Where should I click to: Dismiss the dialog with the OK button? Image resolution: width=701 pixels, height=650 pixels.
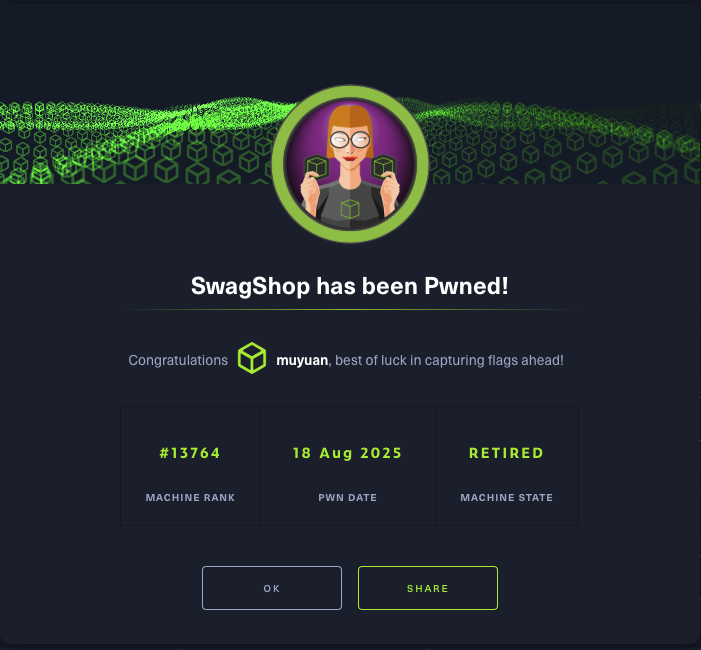[x=272, y=588]
